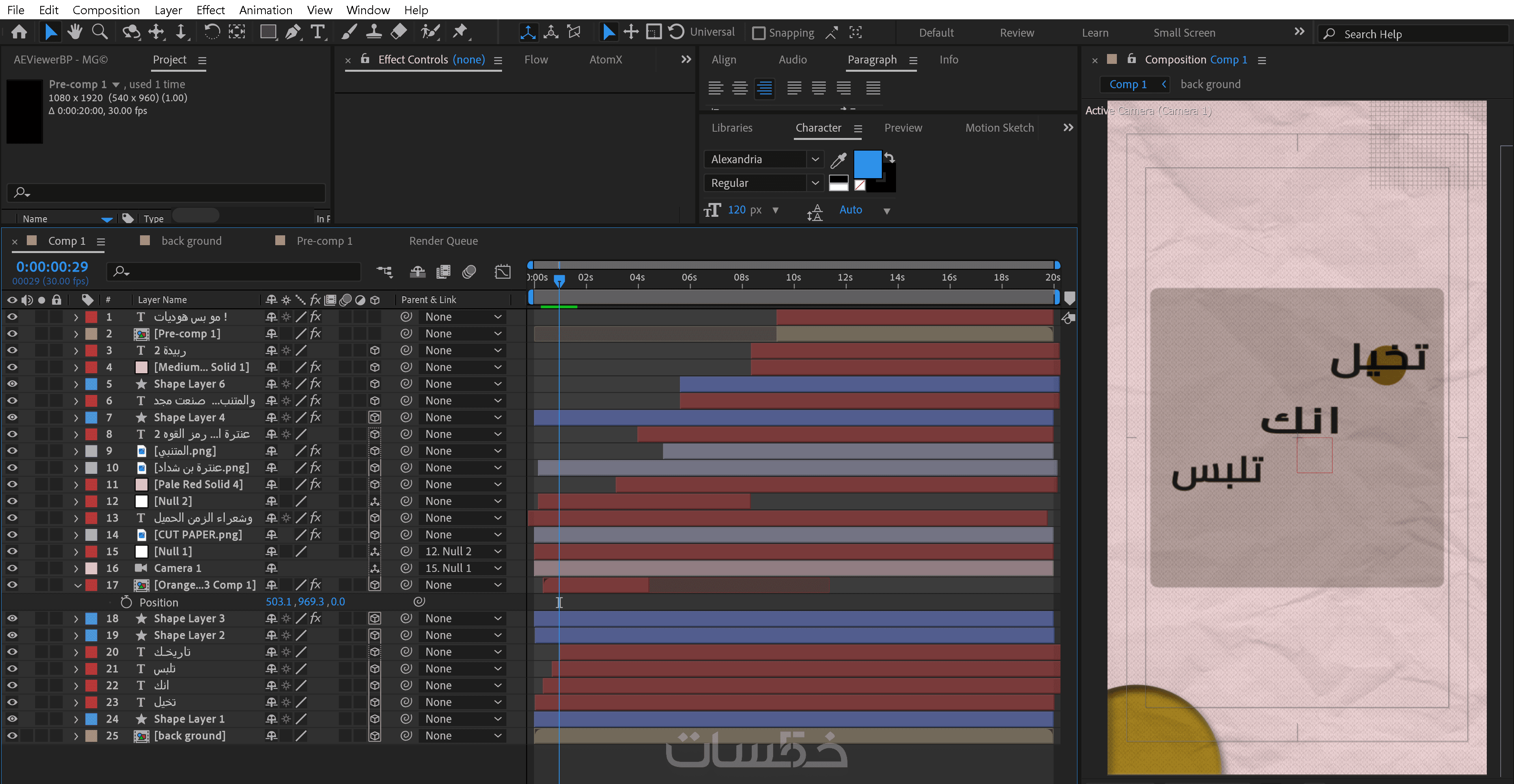Toggle visibility of CUT PAPER.png layer
The width and height of the screenshot is (1514, 784).
click(x=12, y=534)
